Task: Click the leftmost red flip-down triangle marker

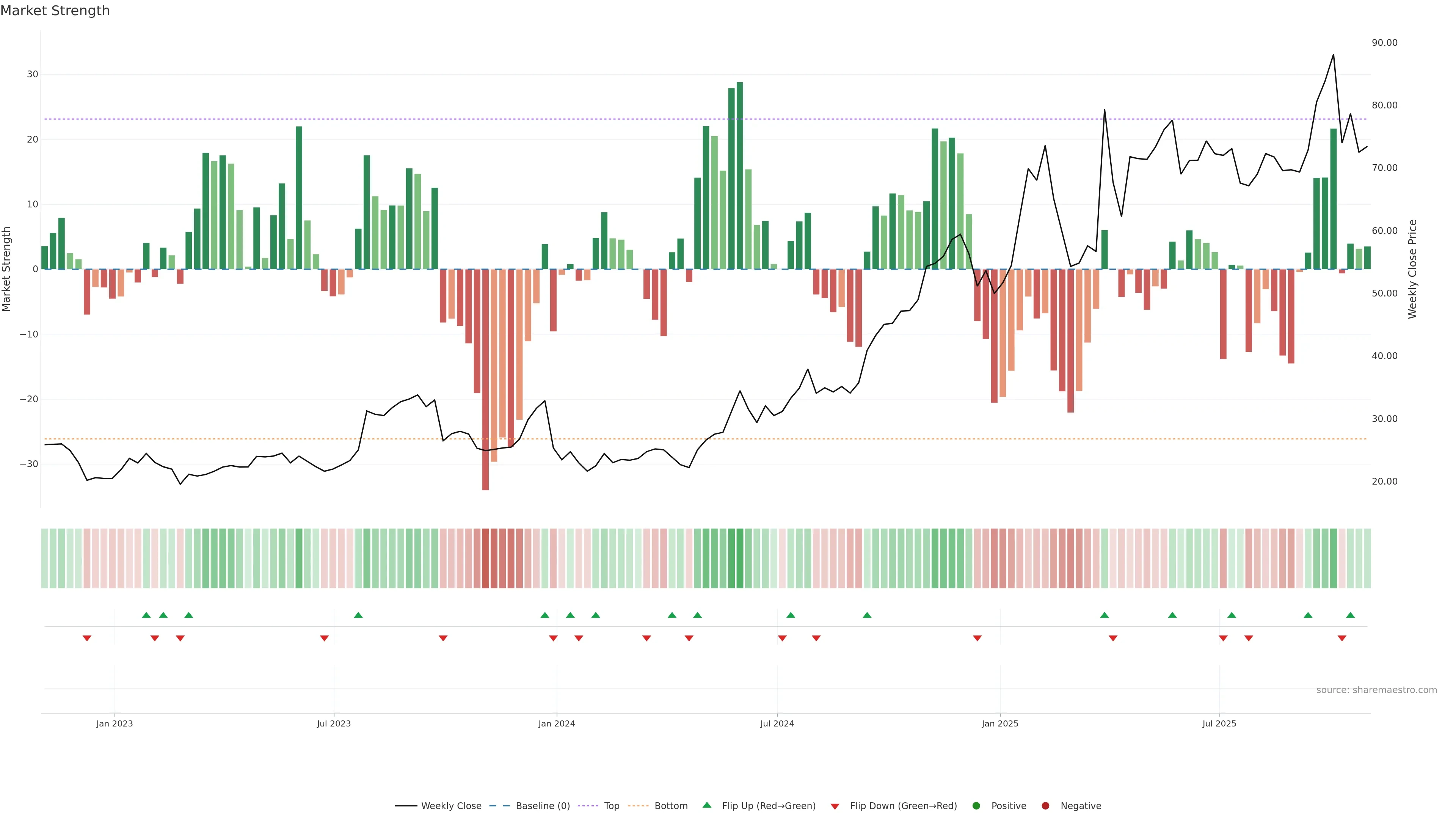Action: tap(87, 638)
